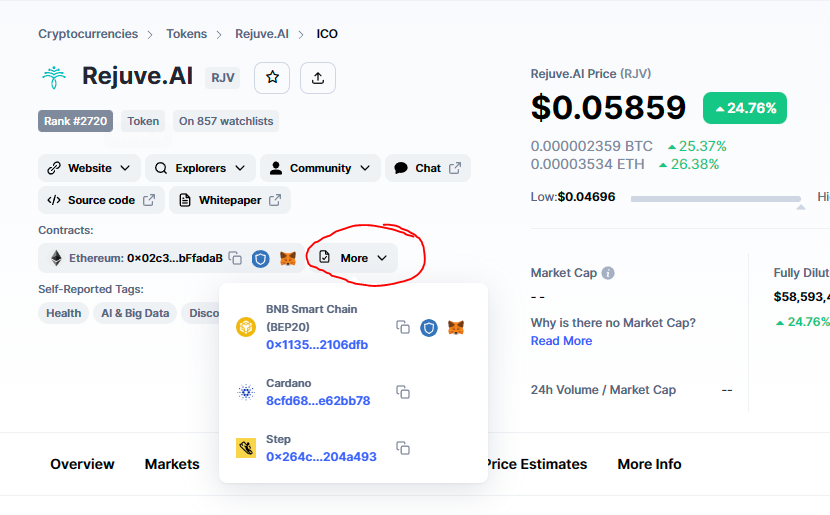The image size is (830, 515).
Task: Click the share upload icon button
Action: (318, 78)
